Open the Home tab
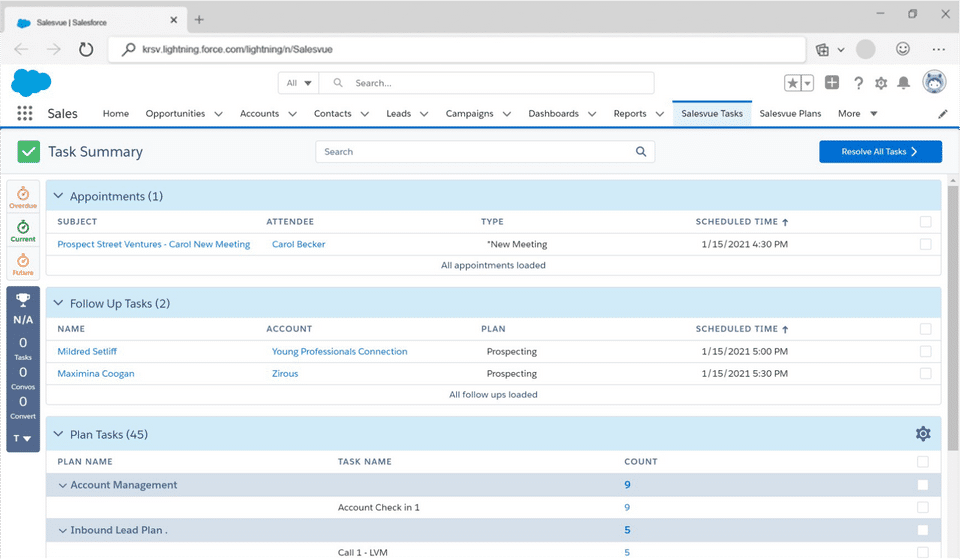This screenshot has width=960, height=559. click(116, 114)
